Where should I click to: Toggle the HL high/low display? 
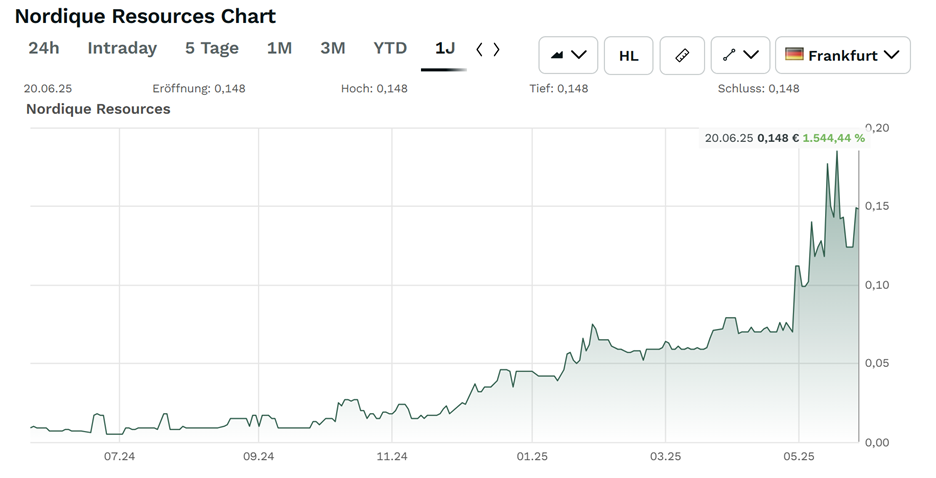click(x=628, y=55)
